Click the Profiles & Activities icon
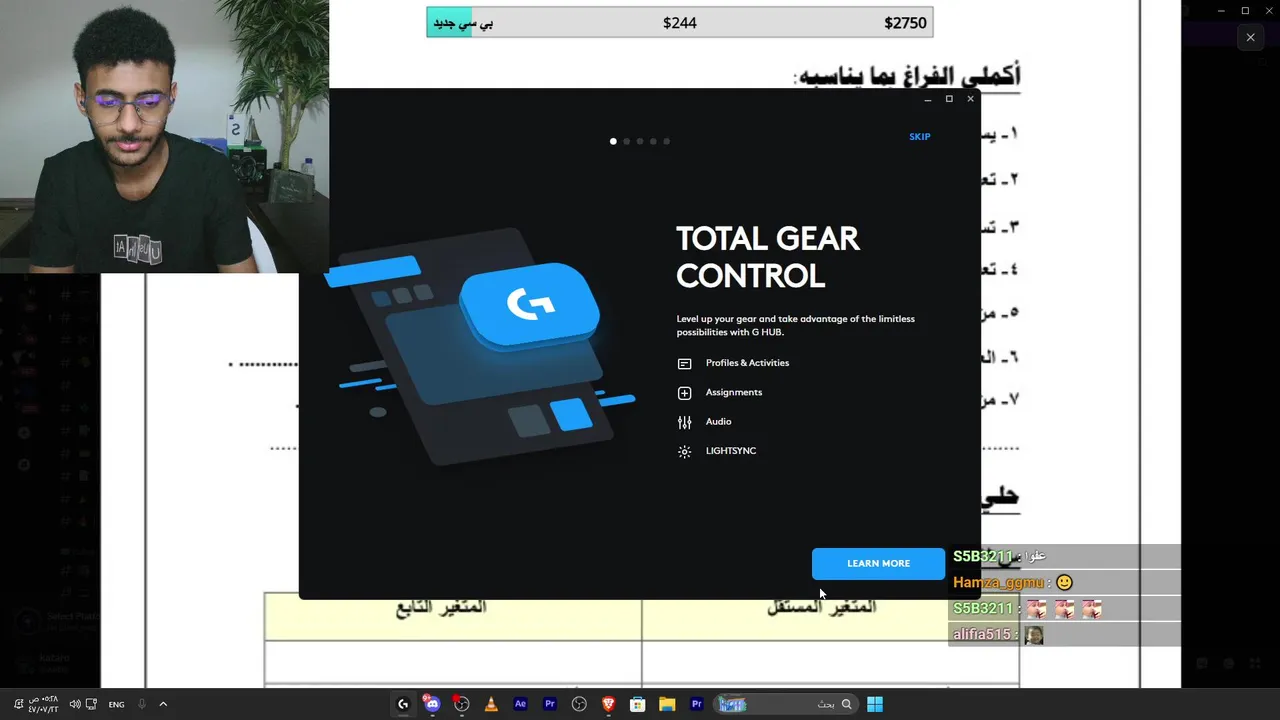1280x720 pixels. pyautogui.click(x=684, y=364)
